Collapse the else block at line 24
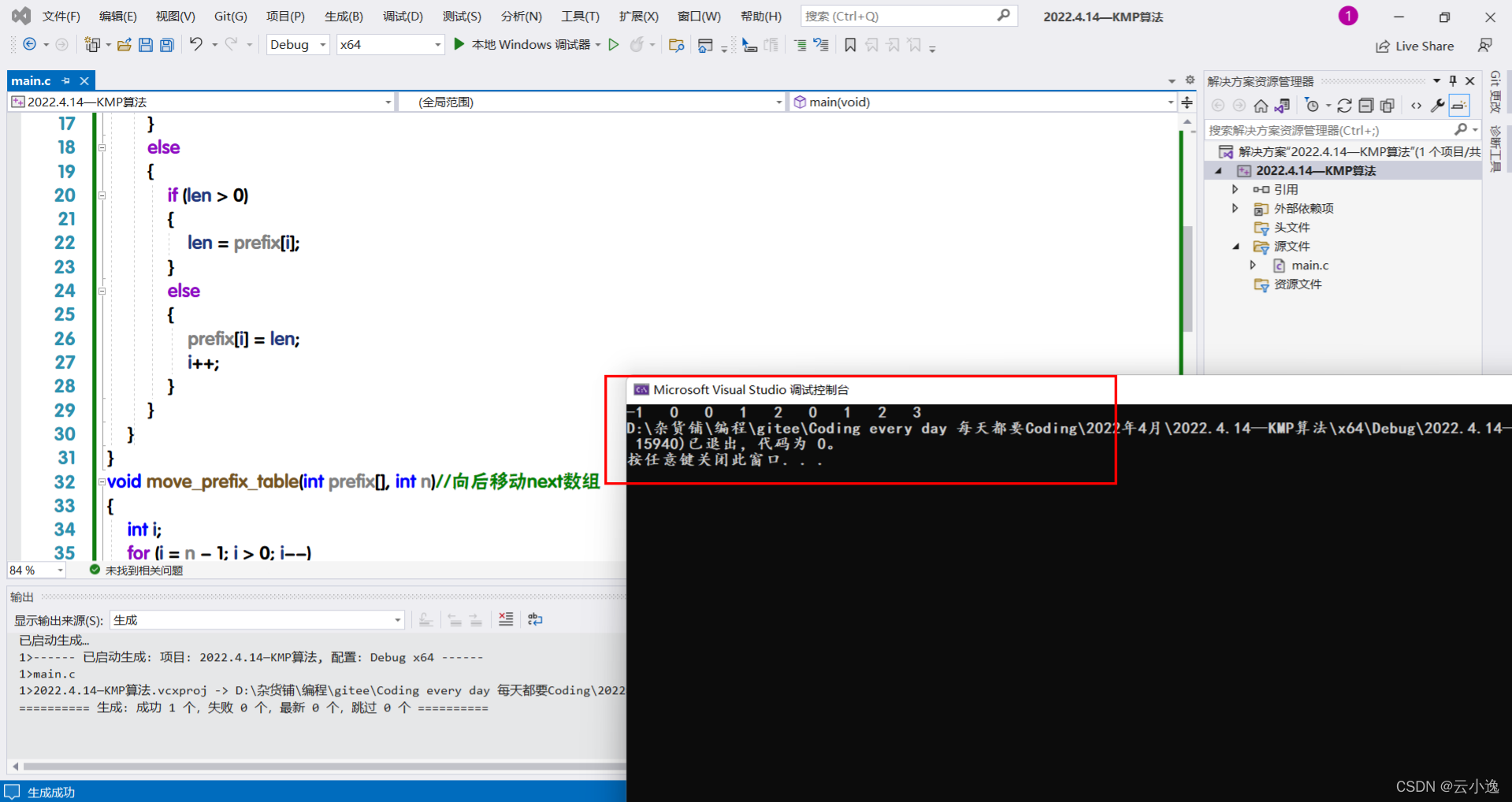1512x802 pixels. click(x=102, y=291)
